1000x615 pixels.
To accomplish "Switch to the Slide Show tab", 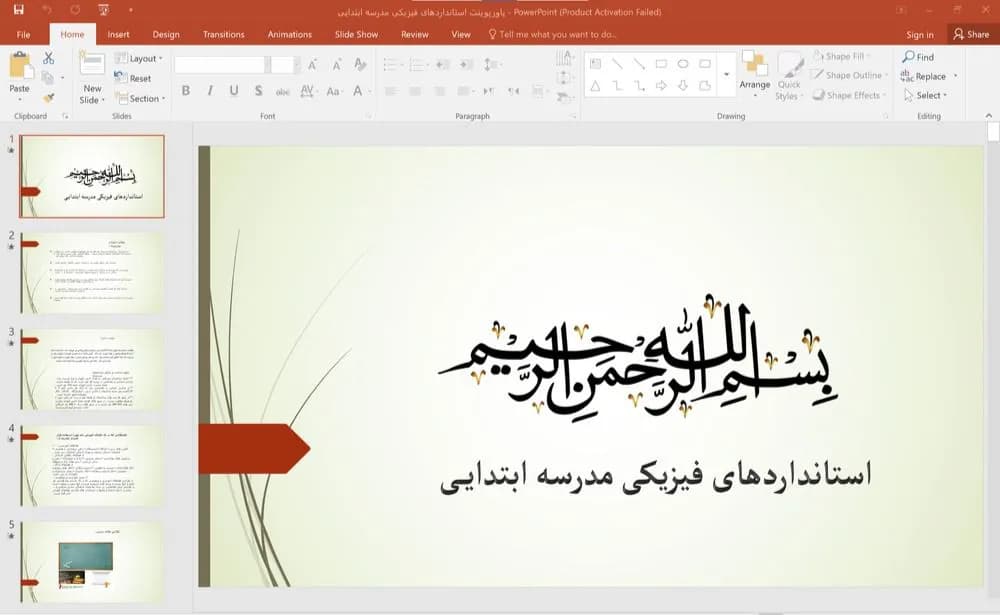I will click(x=357, y=34).
